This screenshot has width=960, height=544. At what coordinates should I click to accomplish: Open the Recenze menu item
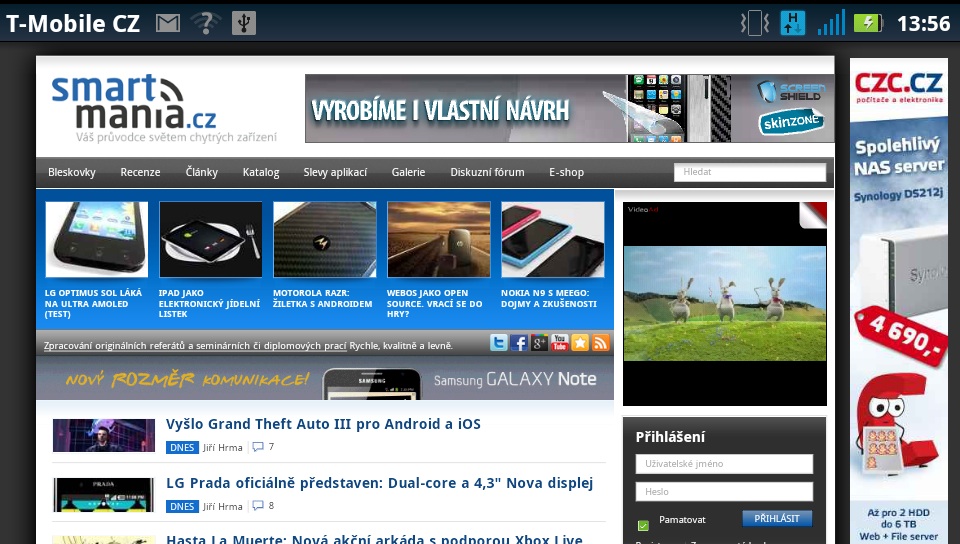[x=140, y=173]
